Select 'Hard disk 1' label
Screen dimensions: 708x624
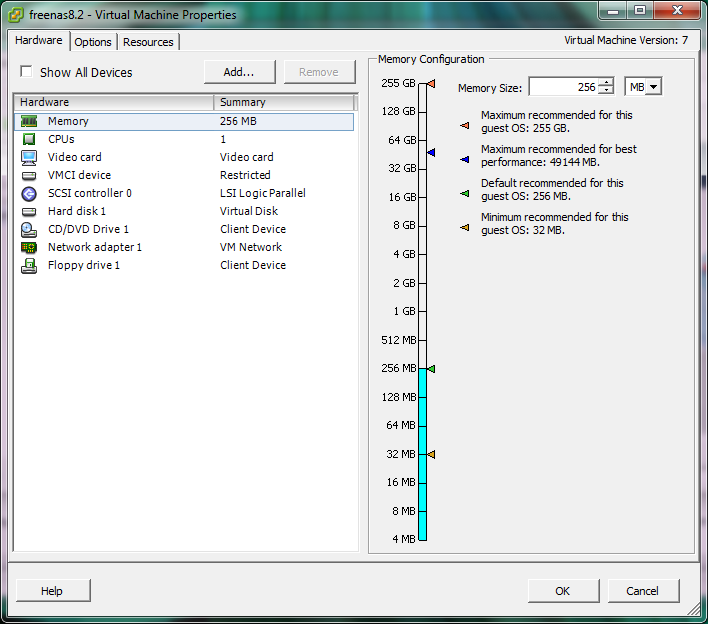click(77, 211)
